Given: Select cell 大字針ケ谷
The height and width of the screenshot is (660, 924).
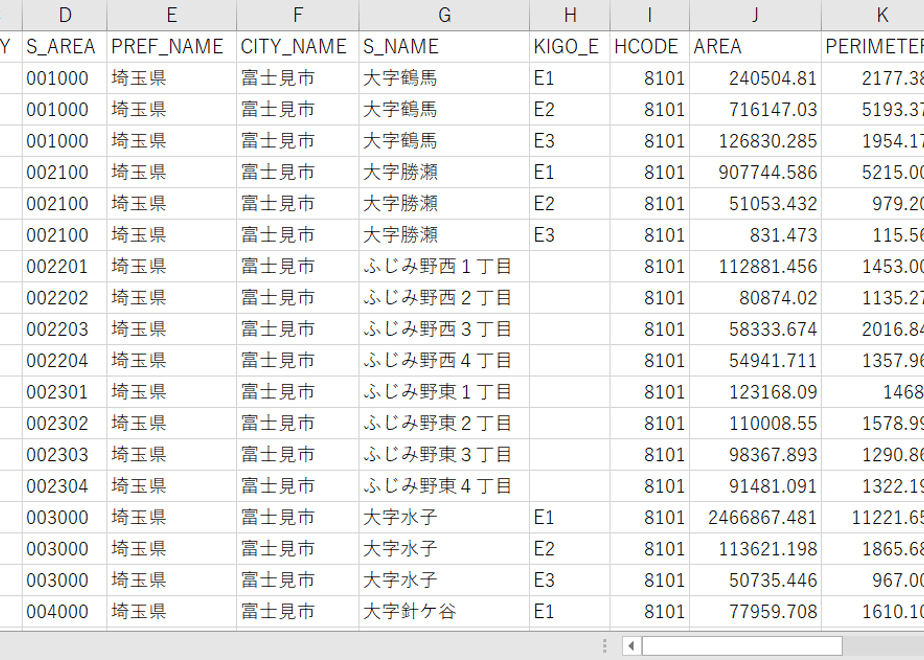Looking at the screenshot, I should coord(444,612).
